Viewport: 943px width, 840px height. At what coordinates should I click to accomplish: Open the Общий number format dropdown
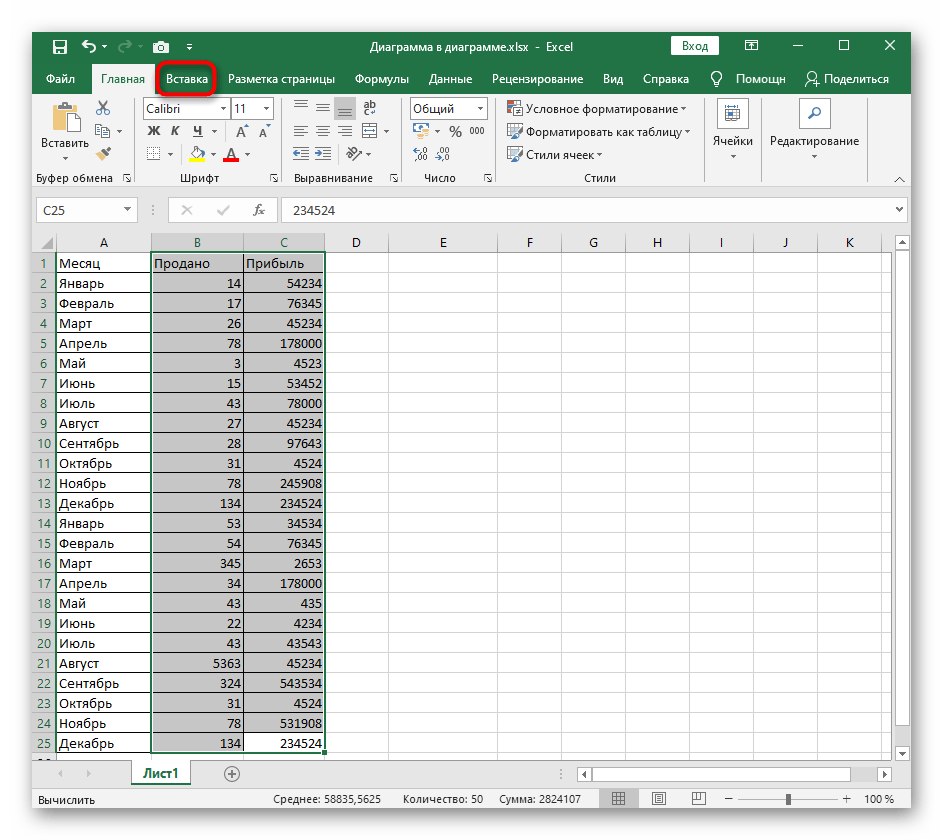[481, 109]
